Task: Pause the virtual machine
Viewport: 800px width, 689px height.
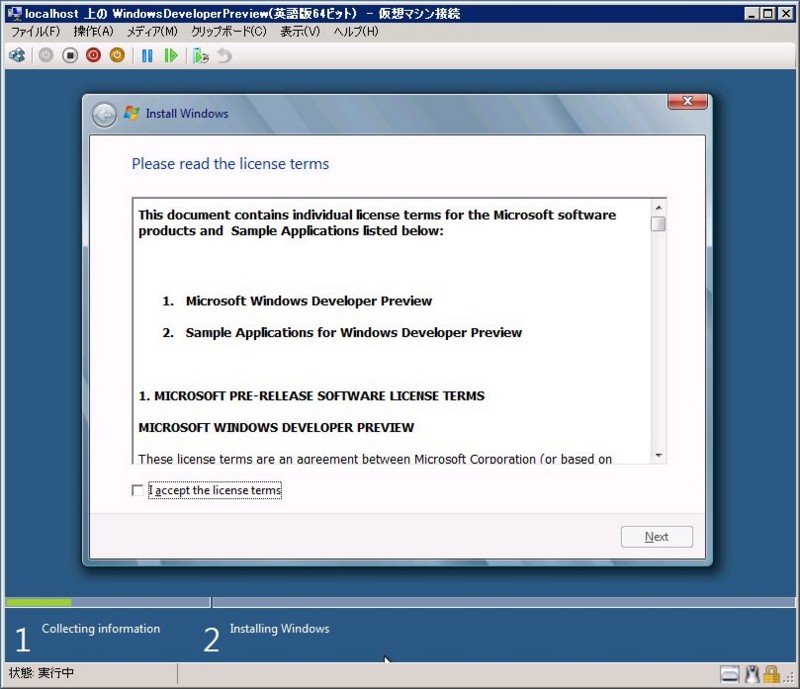Action: point(147,55)
